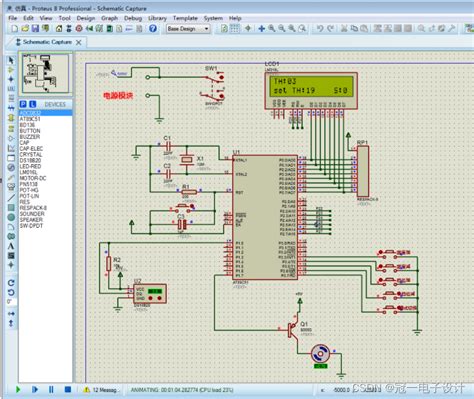474x399 pixels.
Task: Open the Library menu
Action: [x=157, y=18]
